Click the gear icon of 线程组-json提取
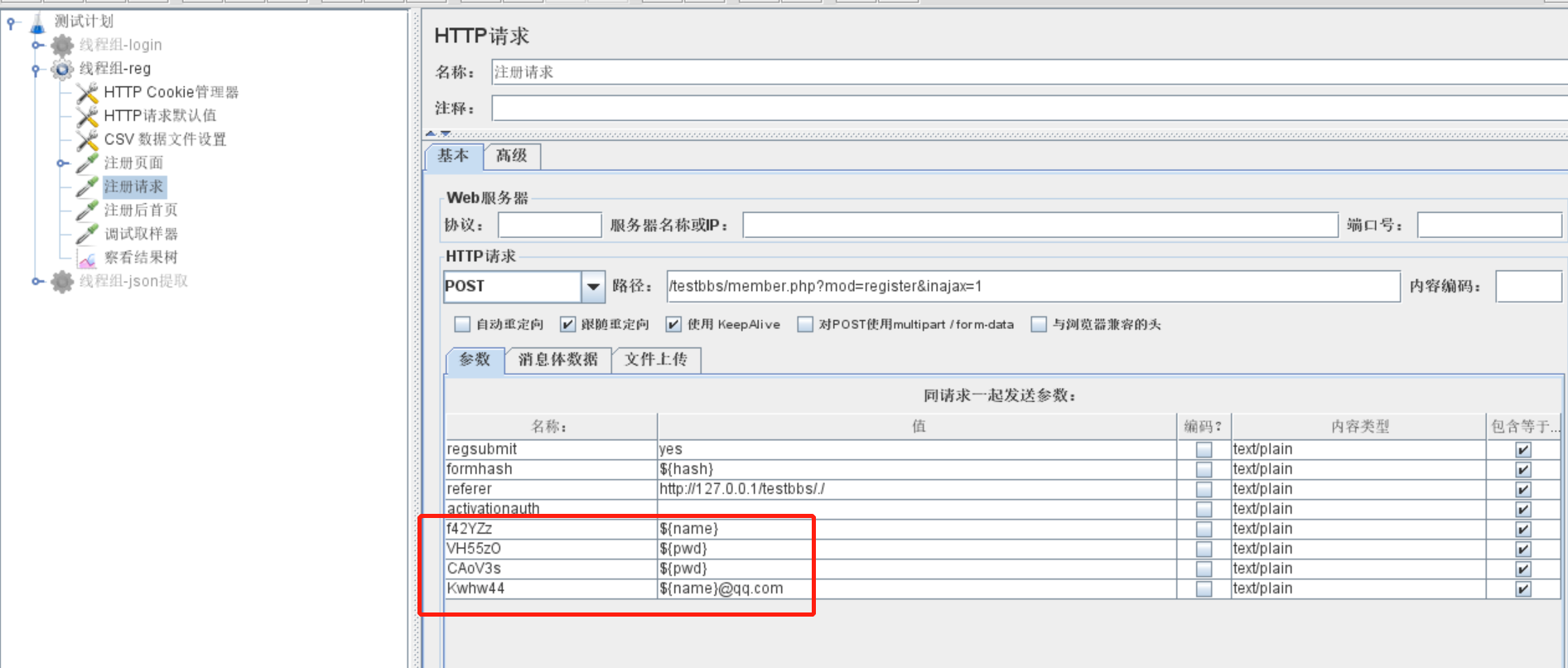1568x668 pixels. coord(62,282)
